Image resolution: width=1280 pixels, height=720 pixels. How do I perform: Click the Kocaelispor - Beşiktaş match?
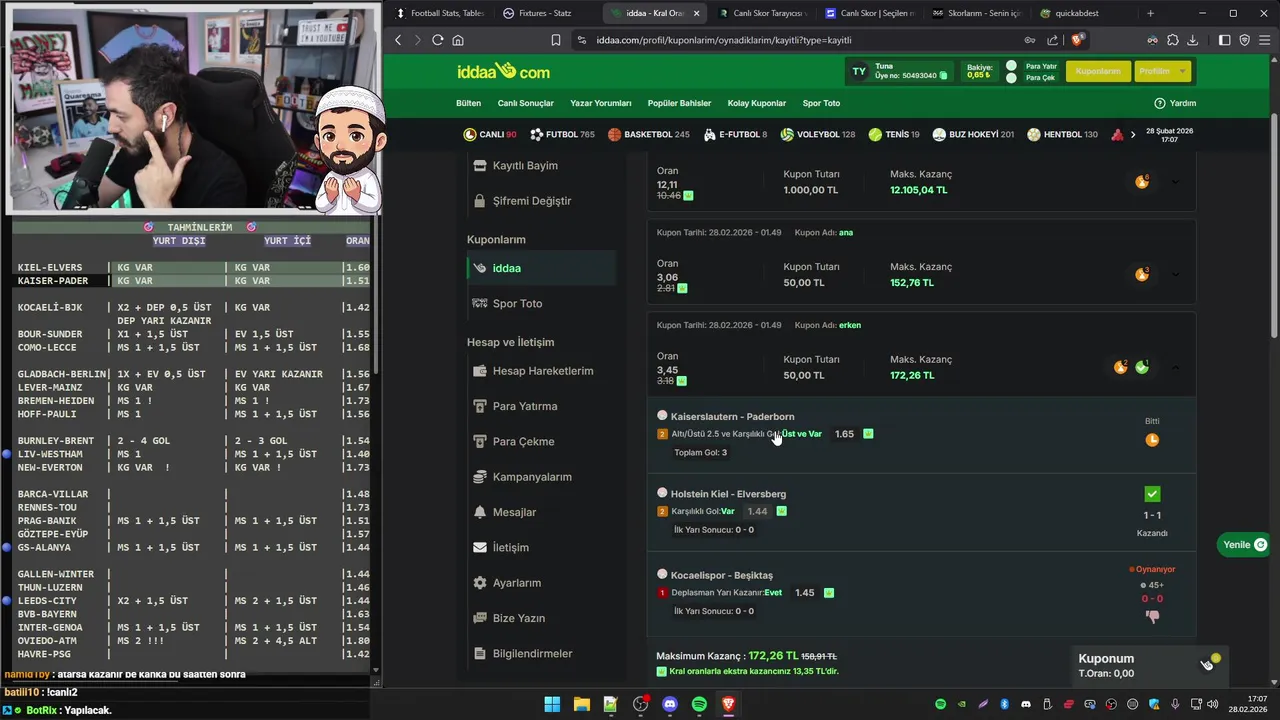click(722, 575)
